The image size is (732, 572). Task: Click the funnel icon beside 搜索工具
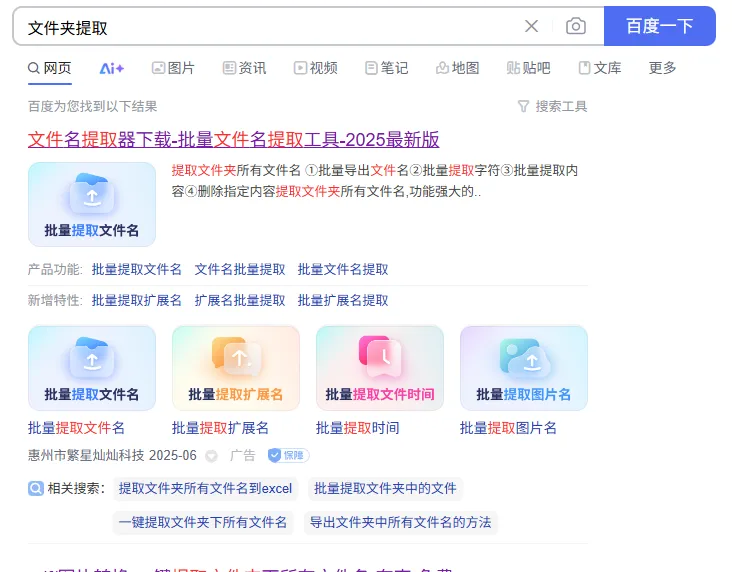(524, 106)
